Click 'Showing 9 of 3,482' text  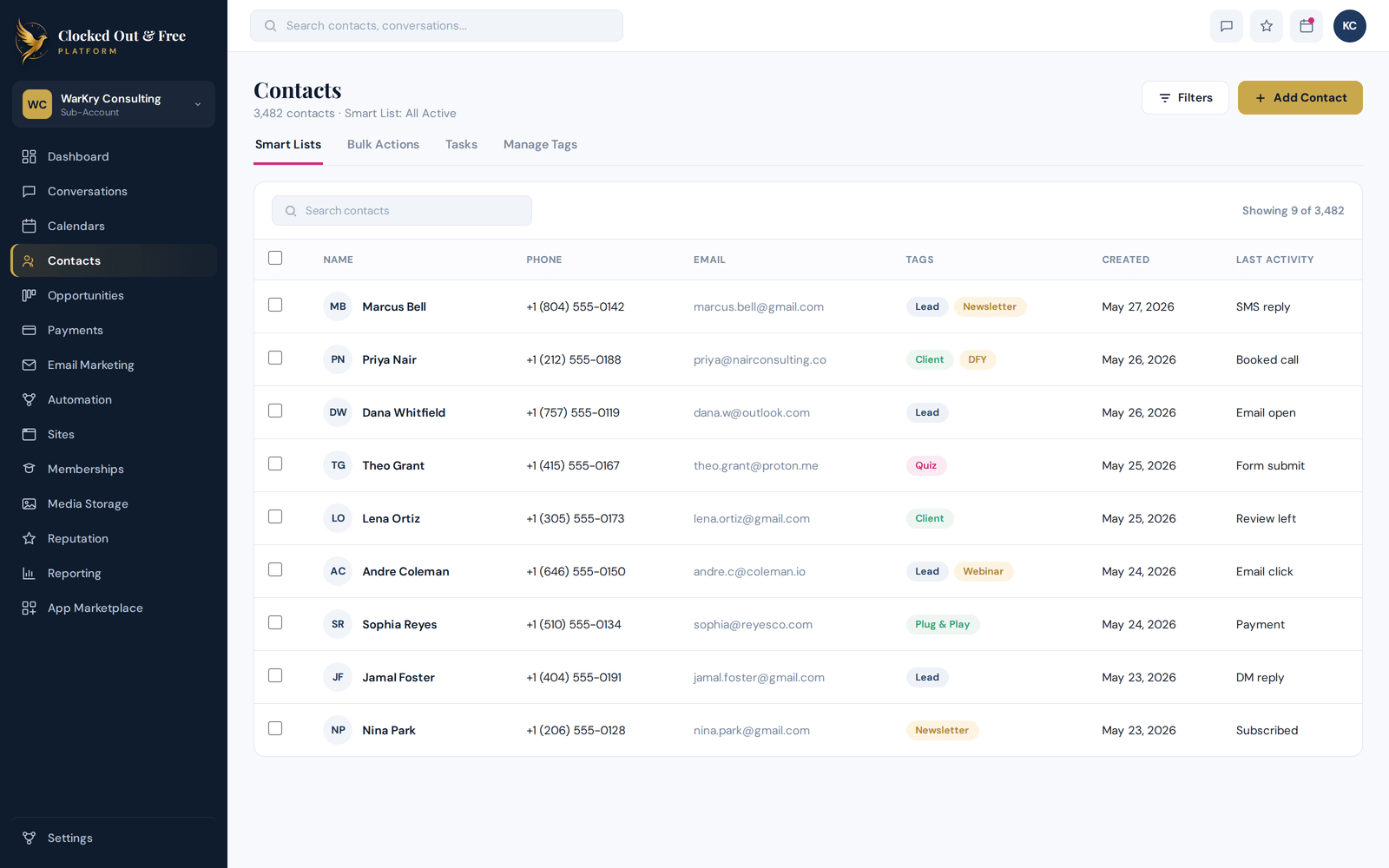[x=1293, y=211]
